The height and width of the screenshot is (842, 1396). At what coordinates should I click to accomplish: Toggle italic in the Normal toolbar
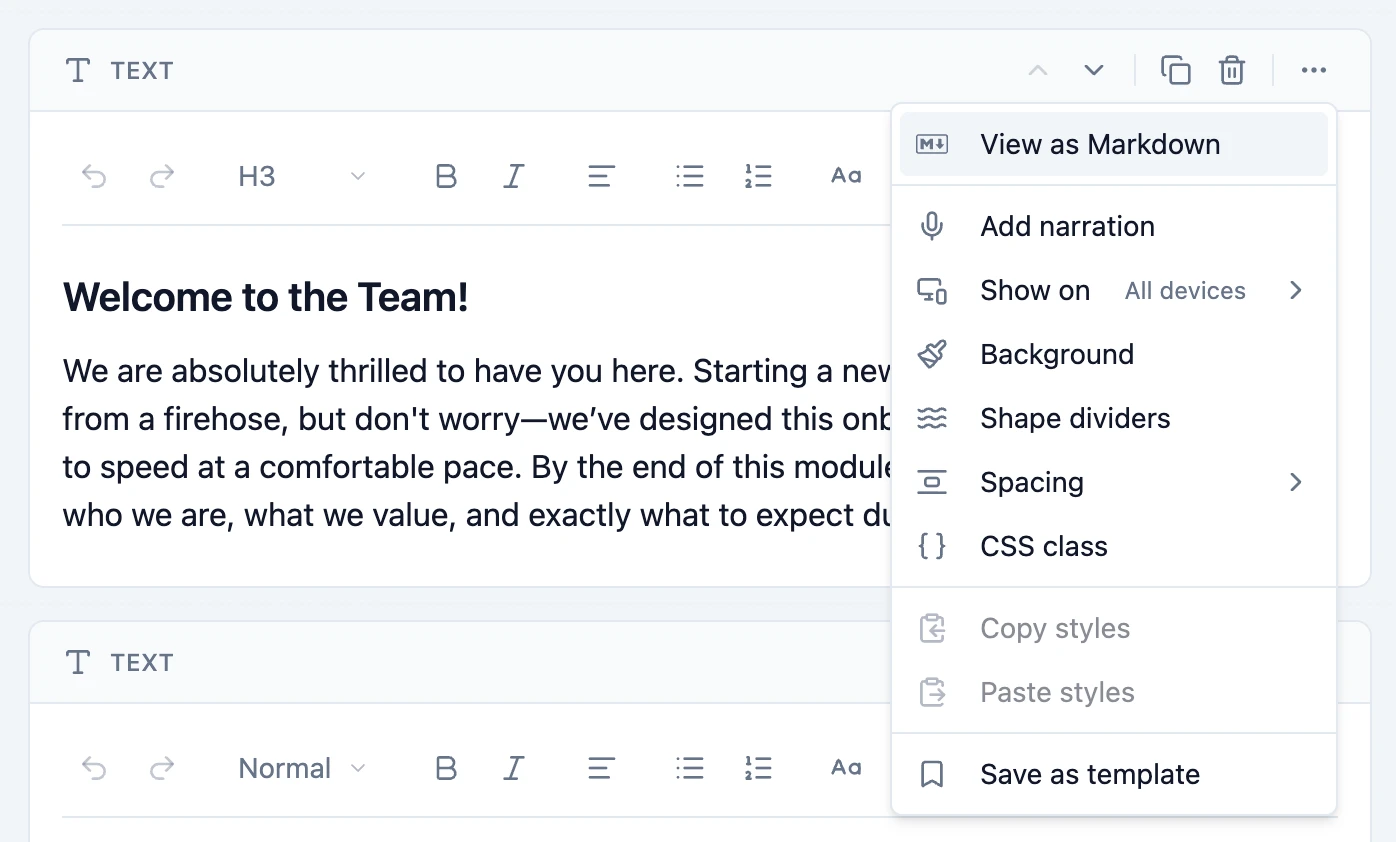(x=514, y=769)
